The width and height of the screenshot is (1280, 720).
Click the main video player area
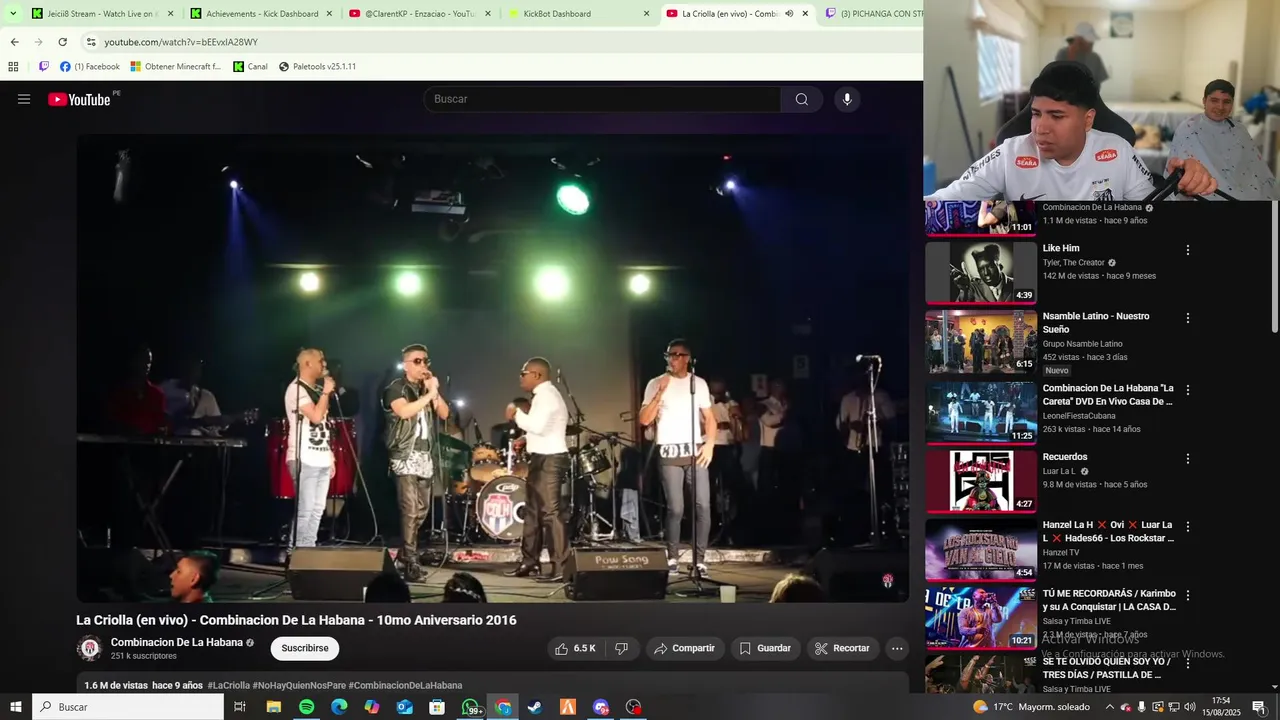493,368
